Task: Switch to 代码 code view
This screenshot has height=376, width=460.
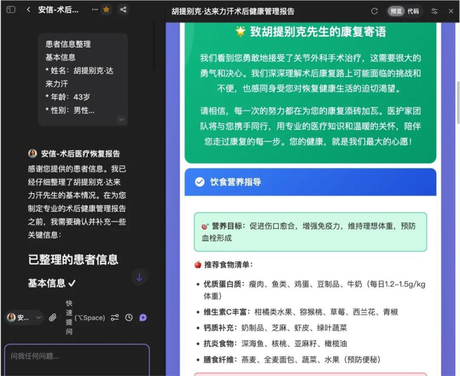Action: 413,11
